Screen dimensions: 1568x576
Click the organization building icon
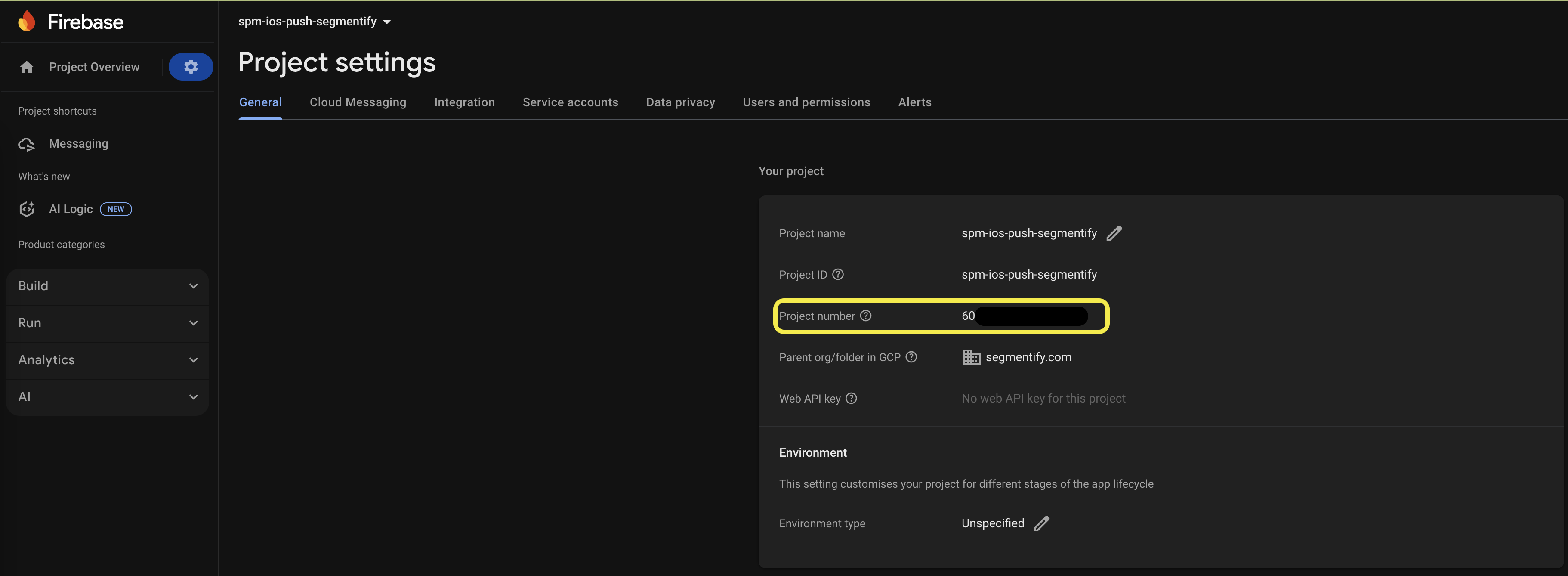point(972,357)
